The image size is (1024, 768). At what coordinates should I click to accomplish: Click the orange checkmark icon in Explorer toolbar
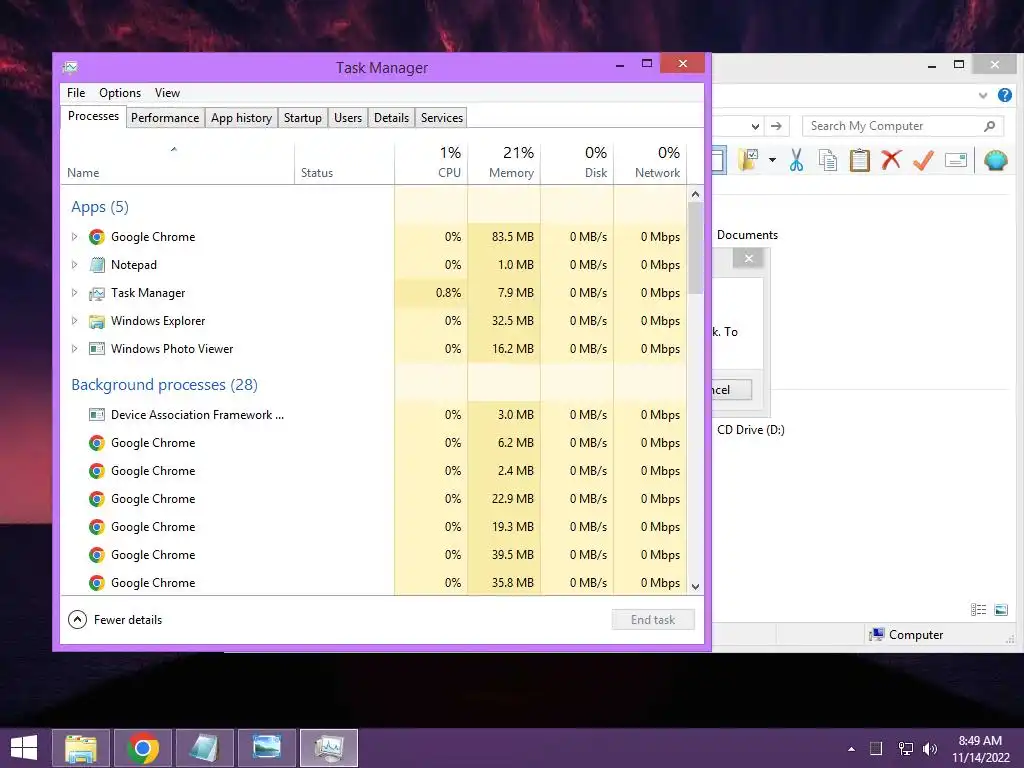point(923,160)
